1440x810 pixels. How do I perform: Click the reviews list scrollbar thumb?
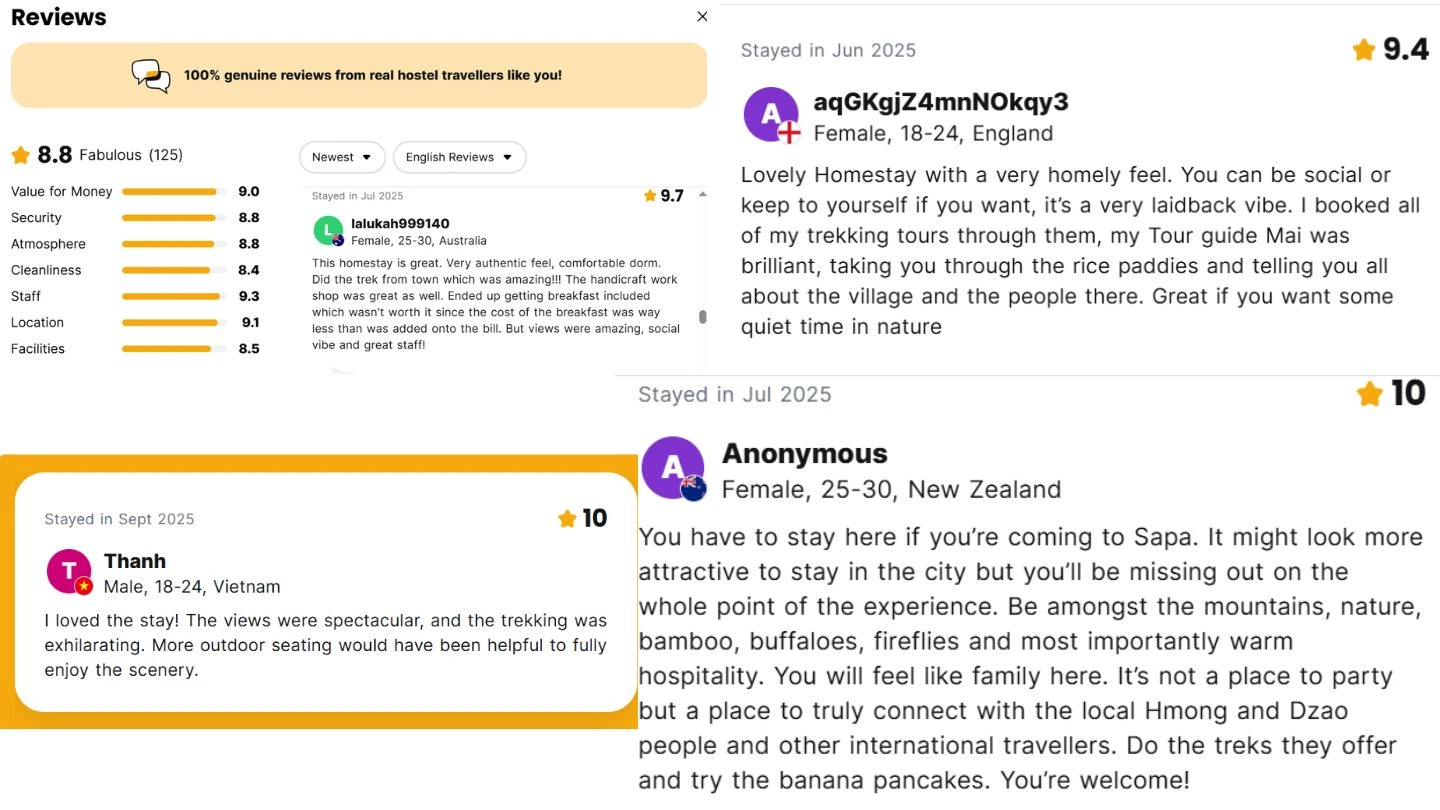point(702,317)
